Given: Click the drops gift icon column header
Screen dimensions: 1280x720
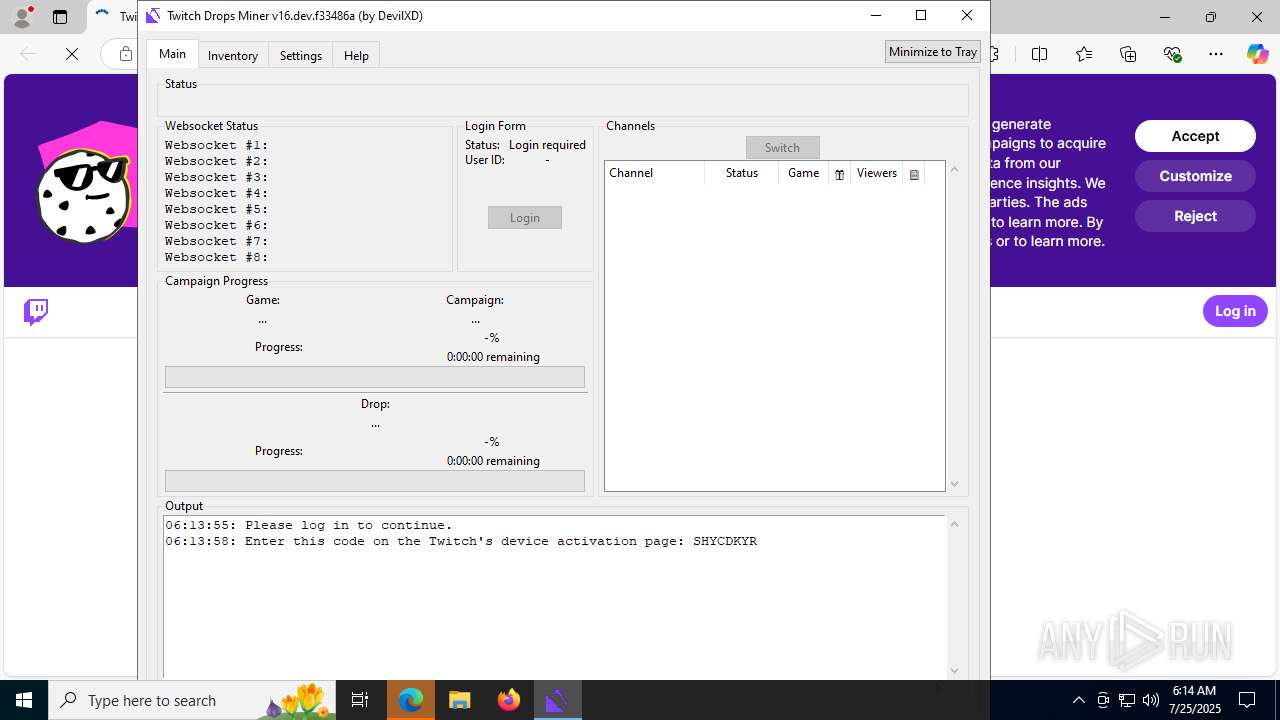Looking at the screenshot, I should tap(839, 174).
